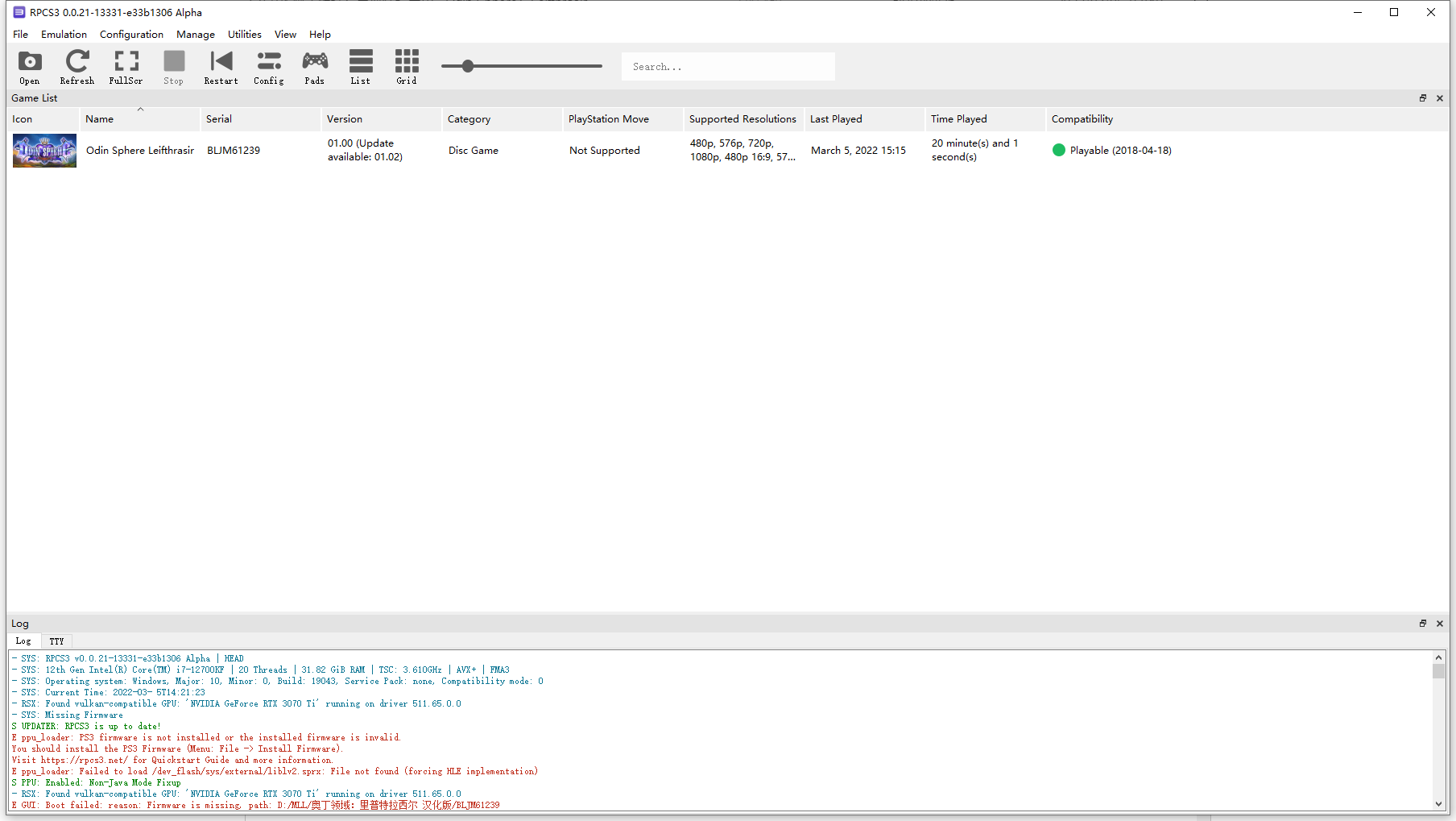Close the Log panel
The height and width of the screenshot is (821, 1456).
click(x=1440, y=624)
